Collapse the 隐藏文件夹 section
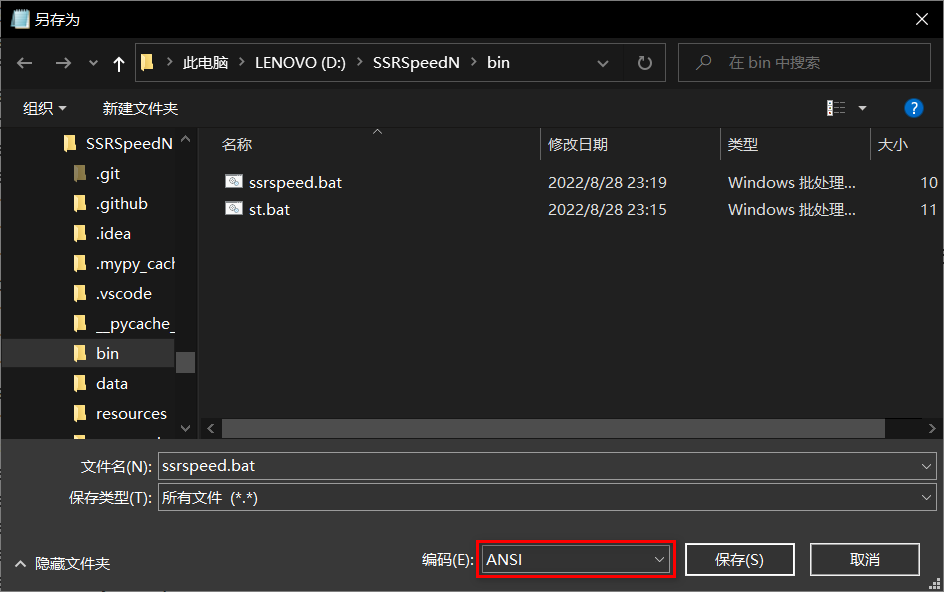Image resolution: width=944 pixels, height=592 pixels. (20, 563)
